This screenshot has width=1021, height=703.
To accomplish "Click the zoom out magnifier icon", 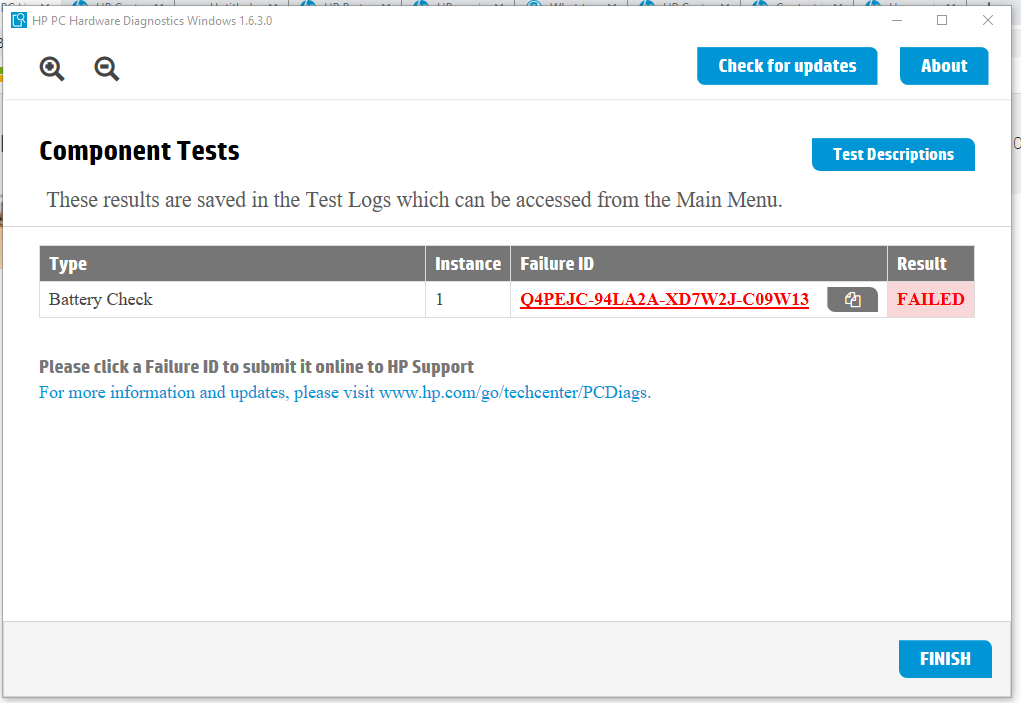I will [107, 68].
